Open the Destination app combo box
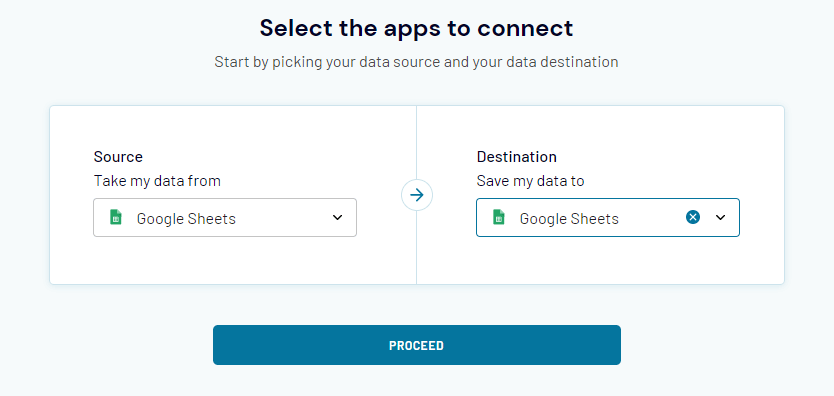Image resolution: width=834 pixels, height=396 pixels. pos(608,217)
